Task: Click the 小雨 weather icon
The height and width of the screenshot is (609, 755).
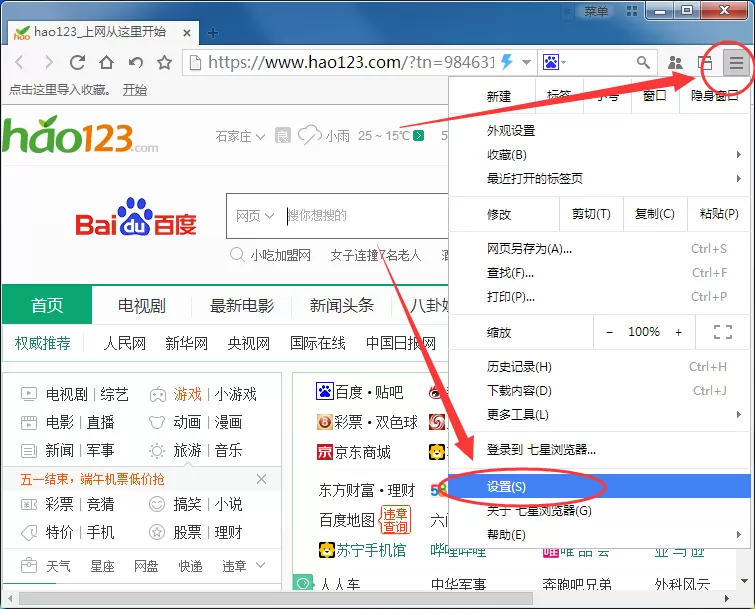Action: pos(309,135)
